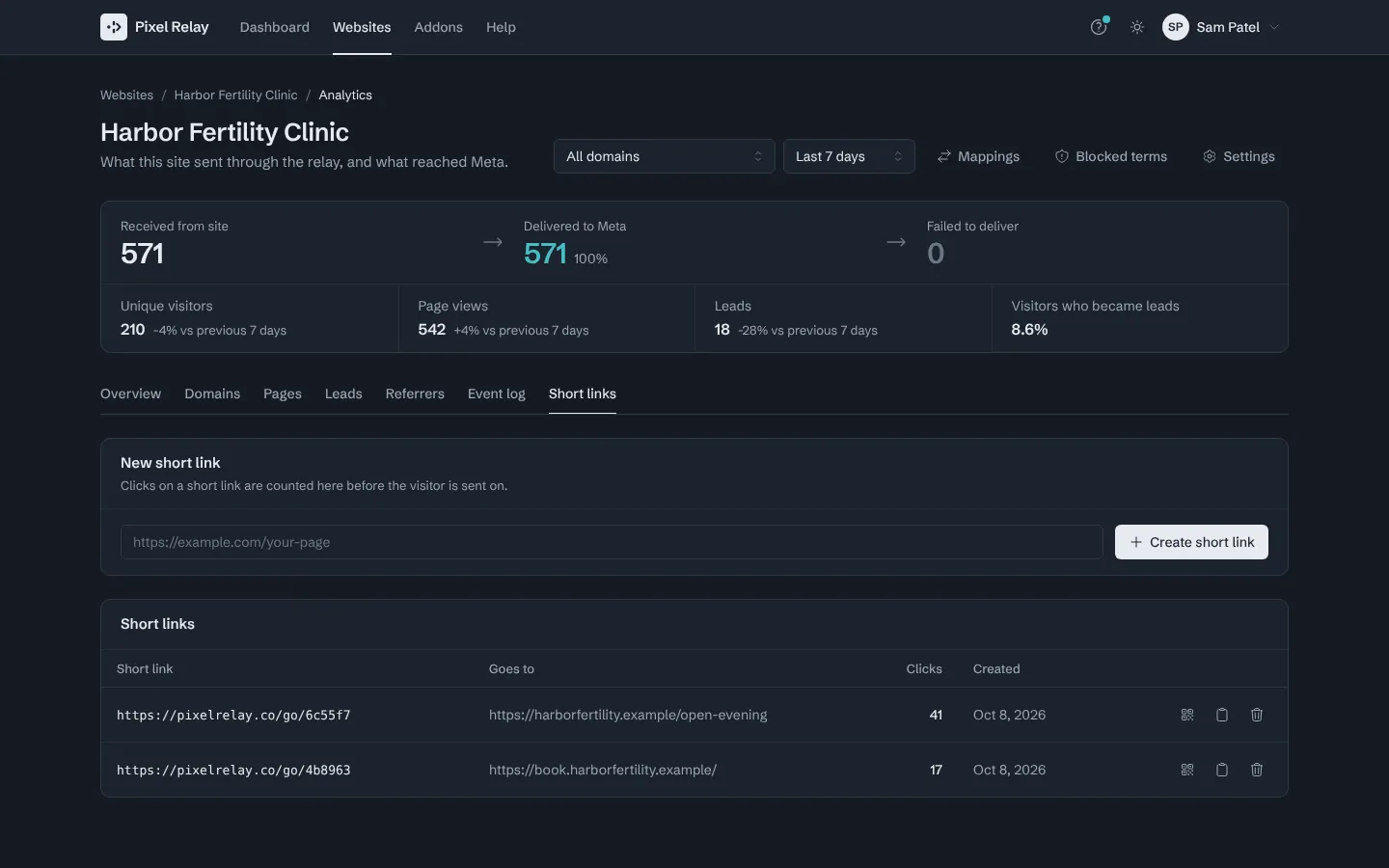The height and width of the screenshot is (868, 1389).
Task: Open the All domains dropdown
Action: [664, 156]
